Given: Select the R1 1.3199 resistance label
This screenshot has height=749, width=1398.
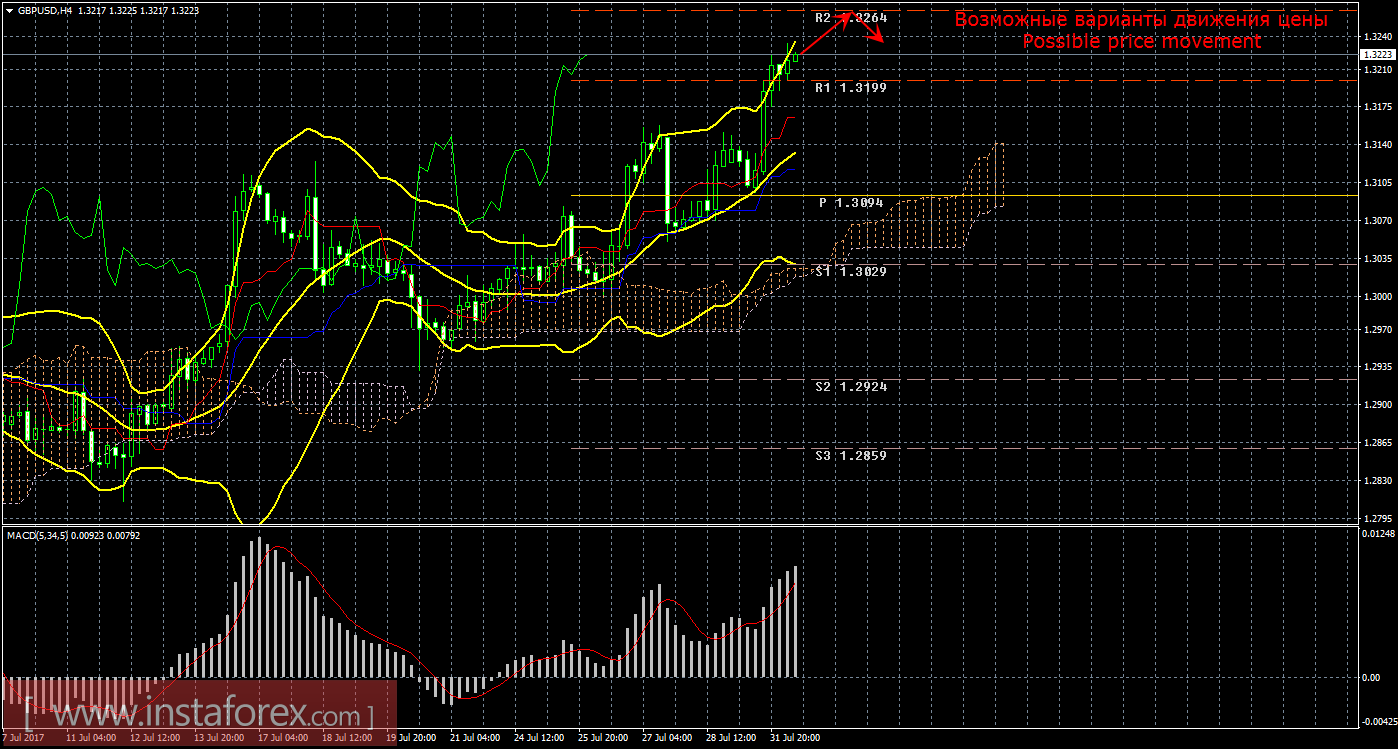Looking at the screenshot, I should (850, 88).
